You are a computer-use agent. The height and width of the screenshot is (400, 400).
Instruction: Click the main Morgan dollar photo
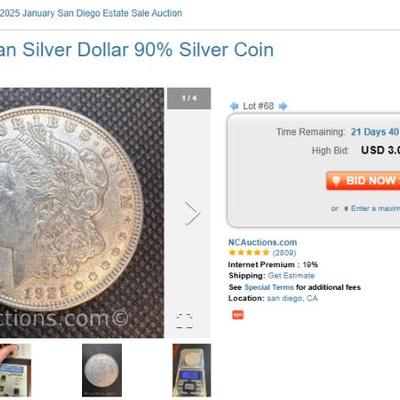coord(82,213)
